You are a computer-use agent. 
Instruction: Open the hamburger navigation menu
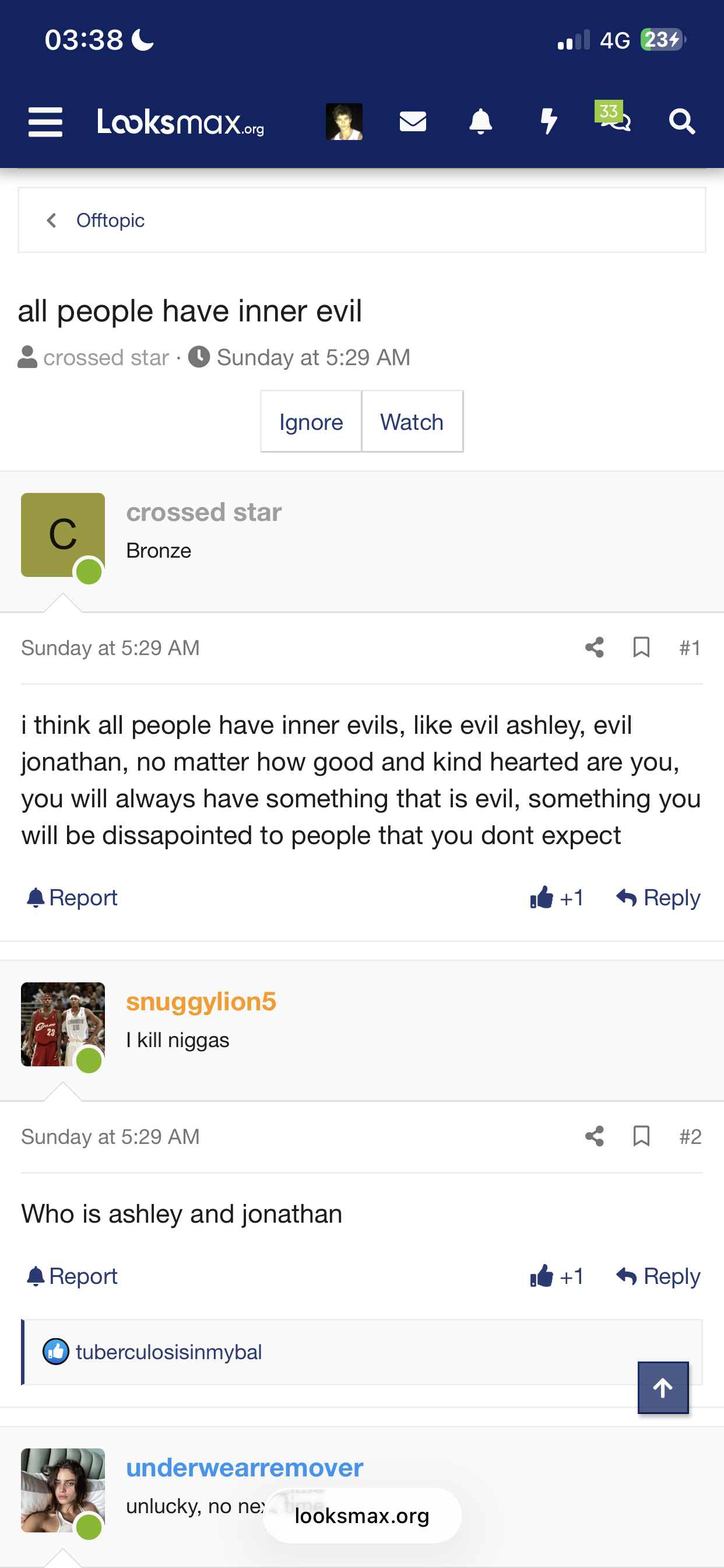click(45, 122)
